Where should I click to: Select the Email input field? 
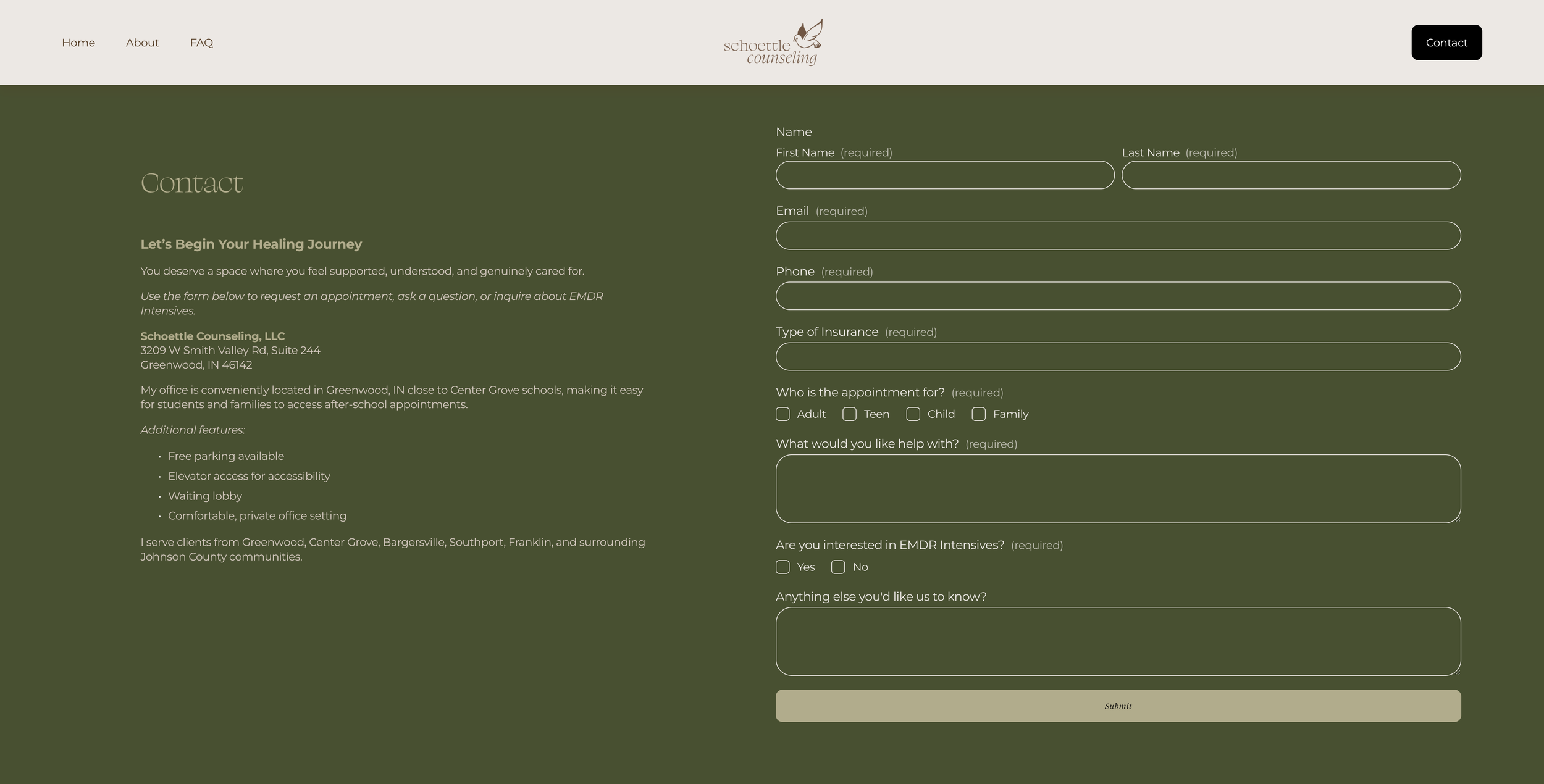point(1118,235)
